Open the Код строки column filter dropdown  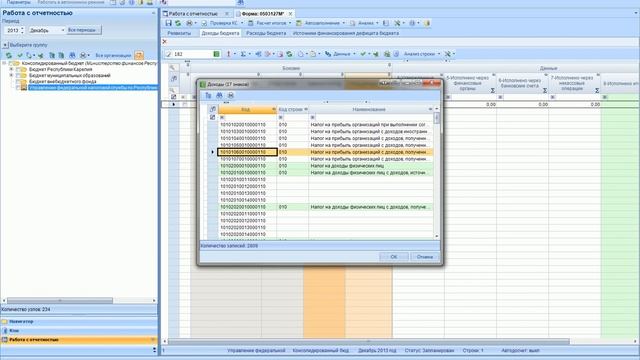click(306, 109)
